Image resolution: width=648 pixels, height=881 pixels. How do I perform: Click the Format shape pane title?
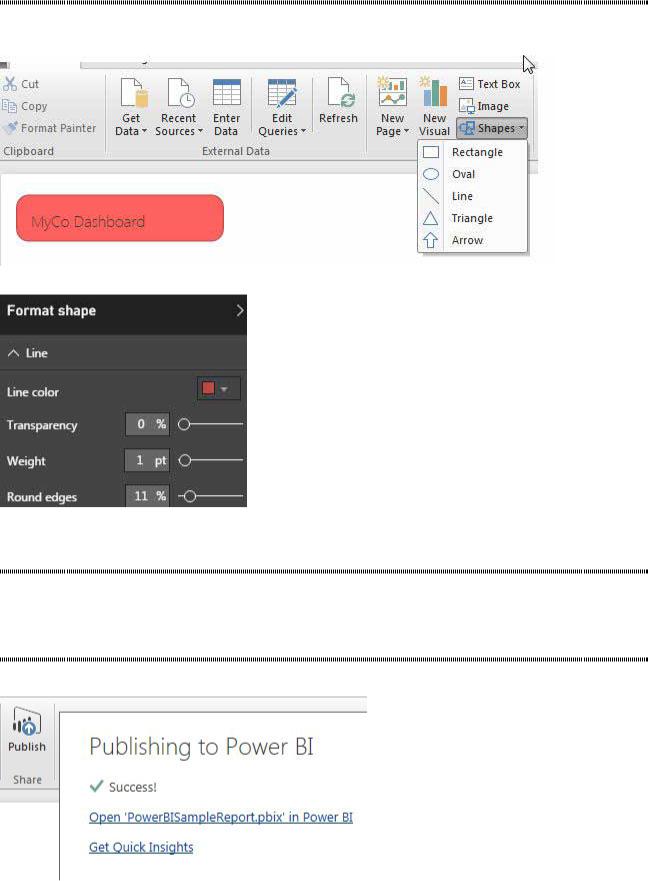click(x=51, y=311)
